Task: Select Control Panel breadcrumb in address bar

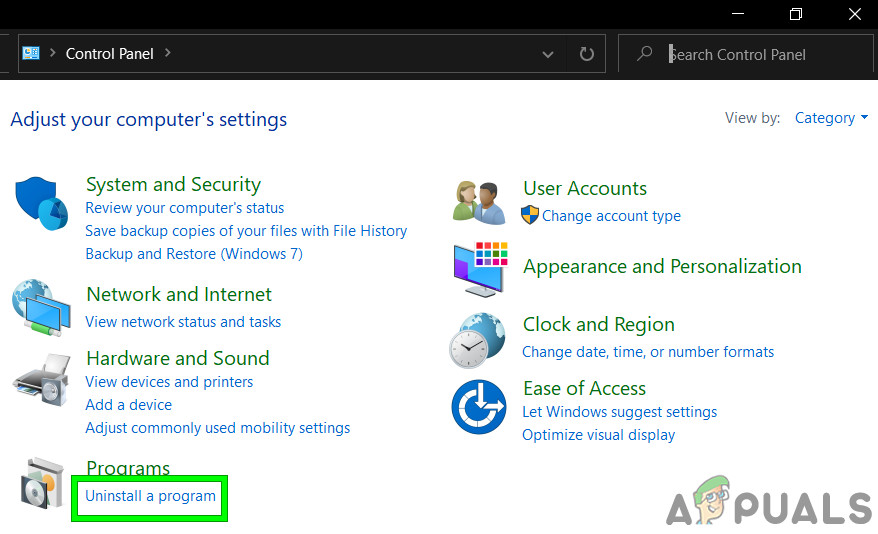Action: click(x=109, y=54)
